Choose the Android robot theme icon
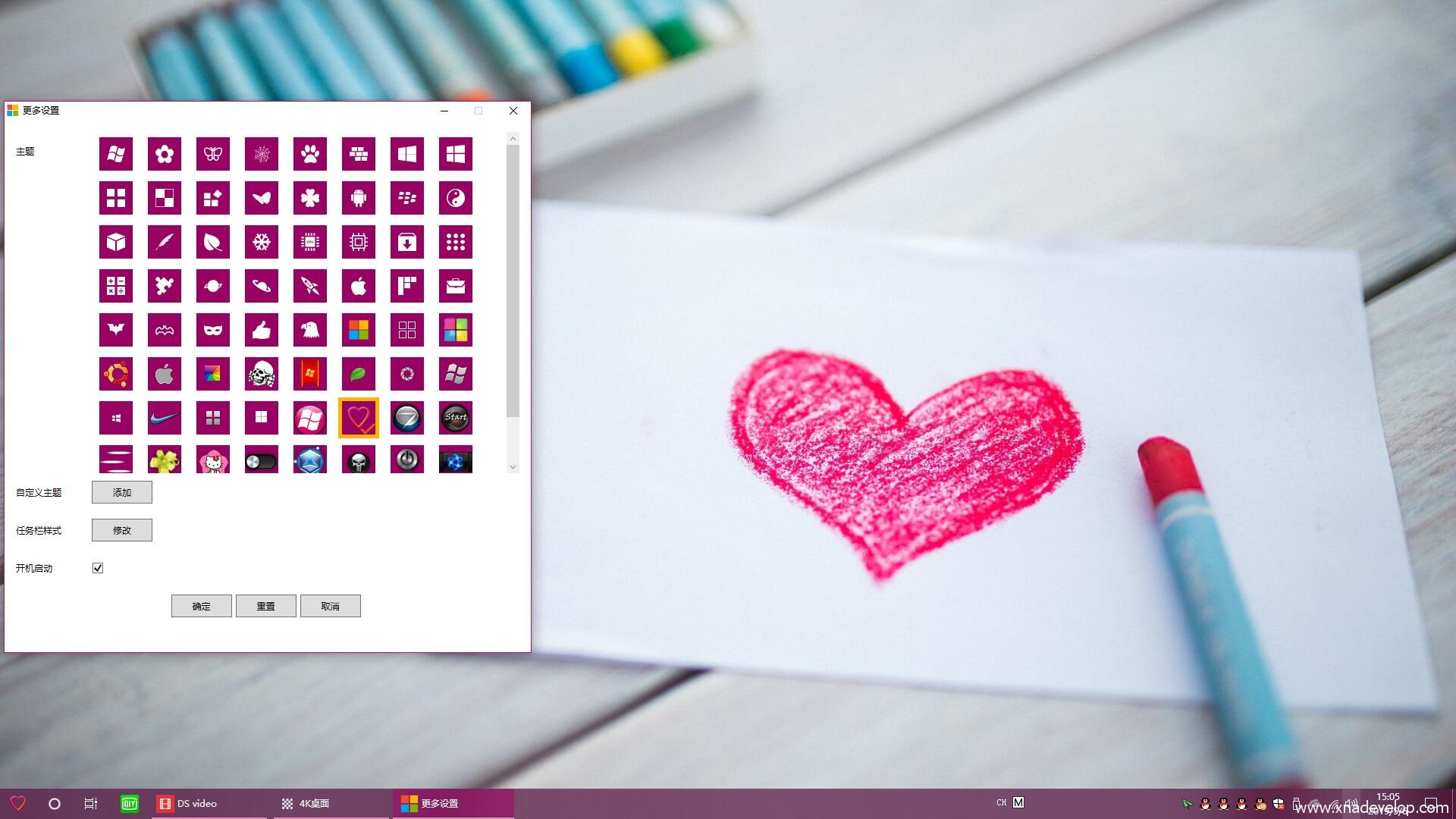The width and height of the screenshot is (1456, 819). click(x=358, y=198)
